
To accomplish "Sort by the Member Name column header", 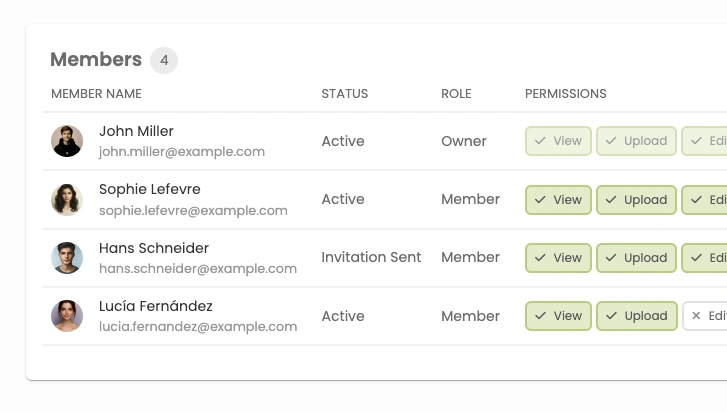I will [96, 94].
